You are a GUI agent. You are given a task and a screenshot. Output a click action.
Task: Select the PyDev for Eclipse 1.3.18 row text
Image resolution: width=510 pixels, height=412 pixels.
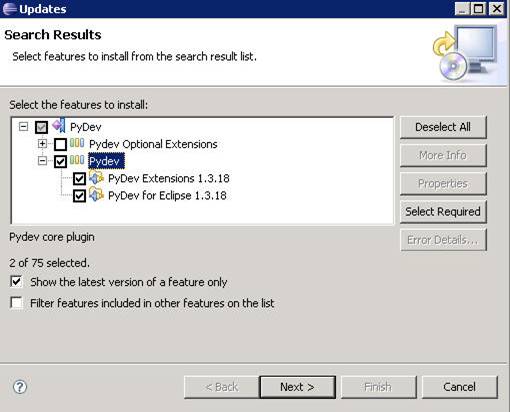[167, 196]
